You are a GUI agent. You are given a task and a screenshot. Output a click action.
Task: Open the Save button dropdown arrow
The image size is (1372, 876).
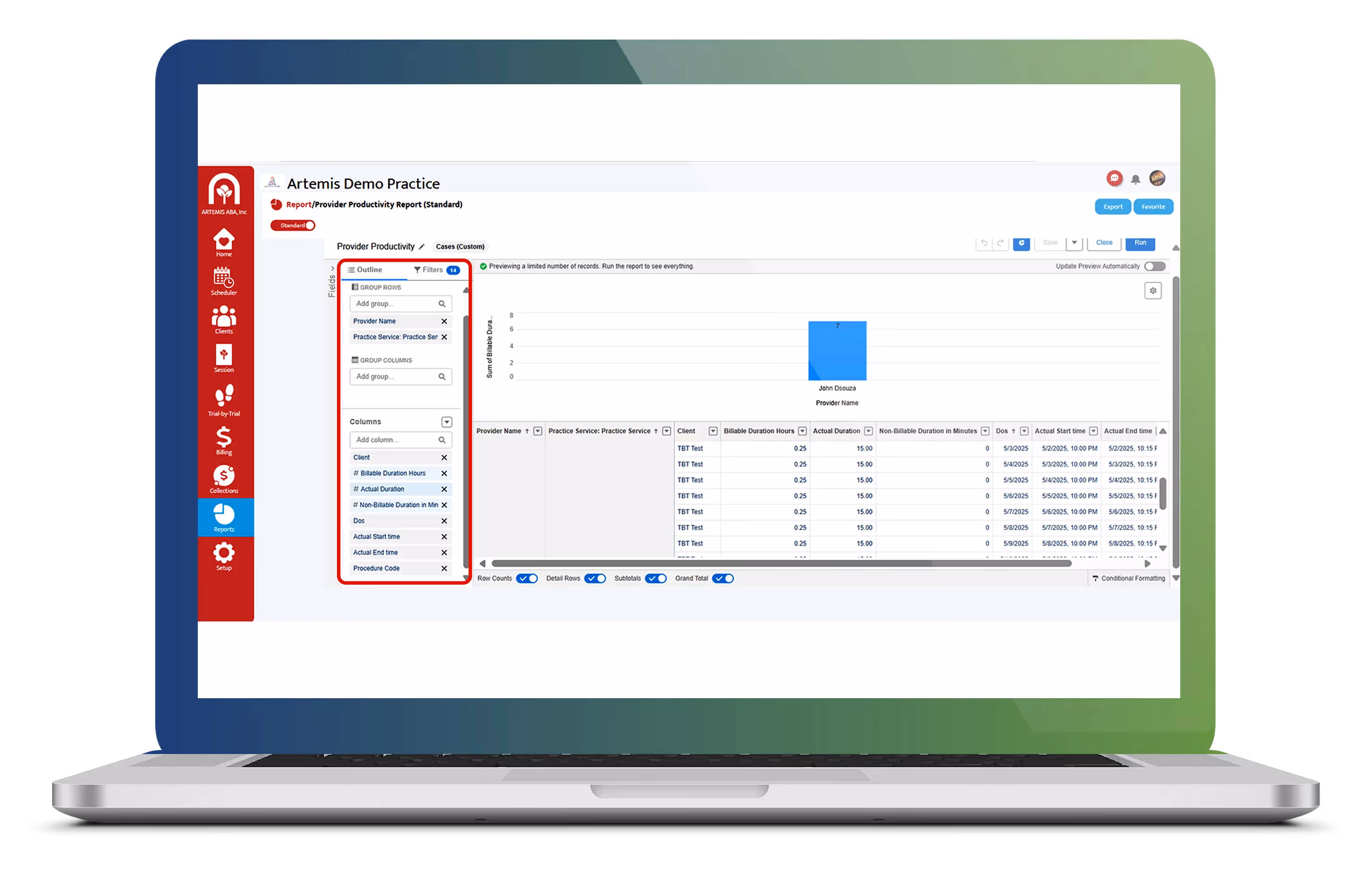tap(1075, 242)
